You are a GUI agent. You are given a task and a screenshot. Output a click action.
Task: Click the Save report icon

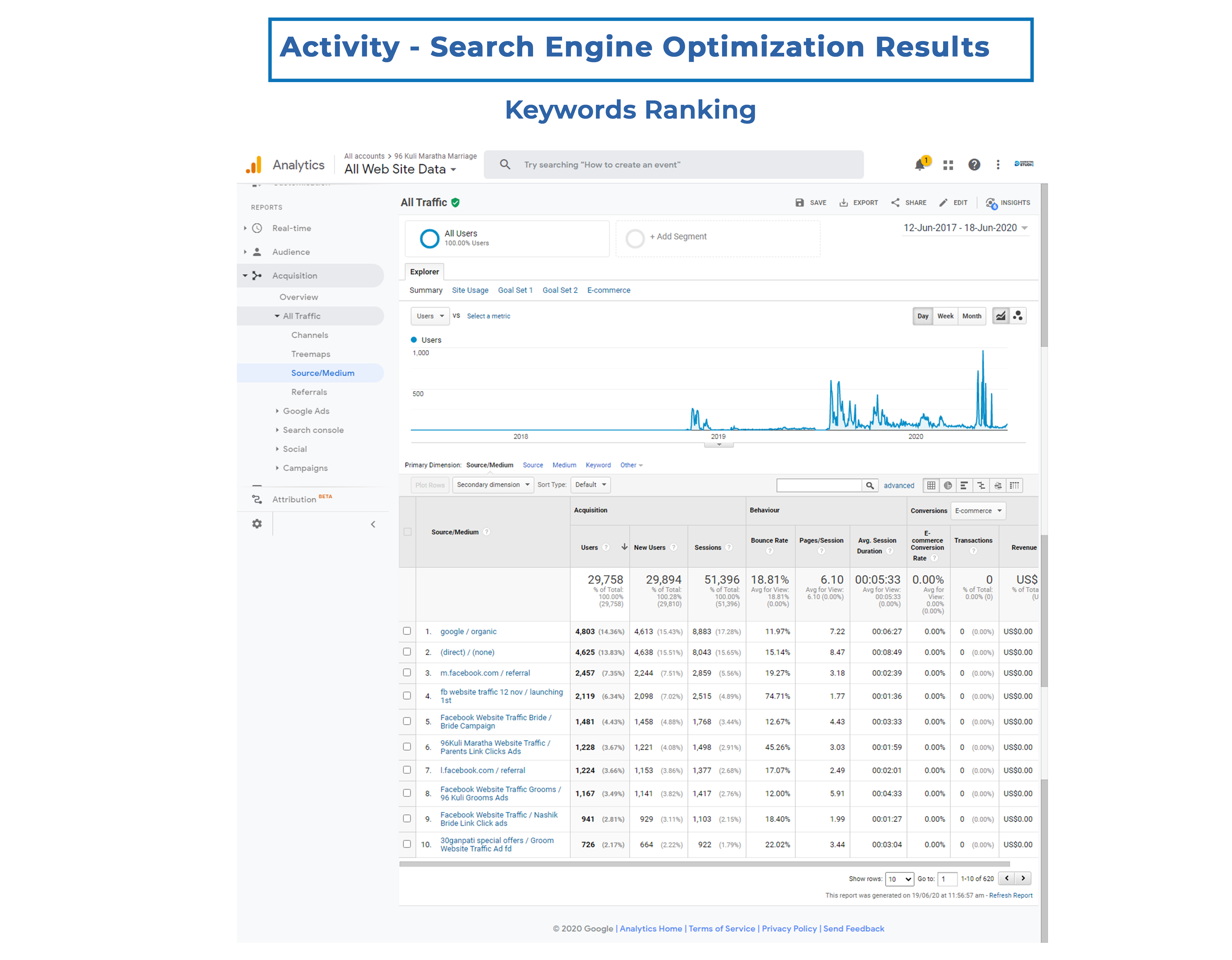point(799,203)
